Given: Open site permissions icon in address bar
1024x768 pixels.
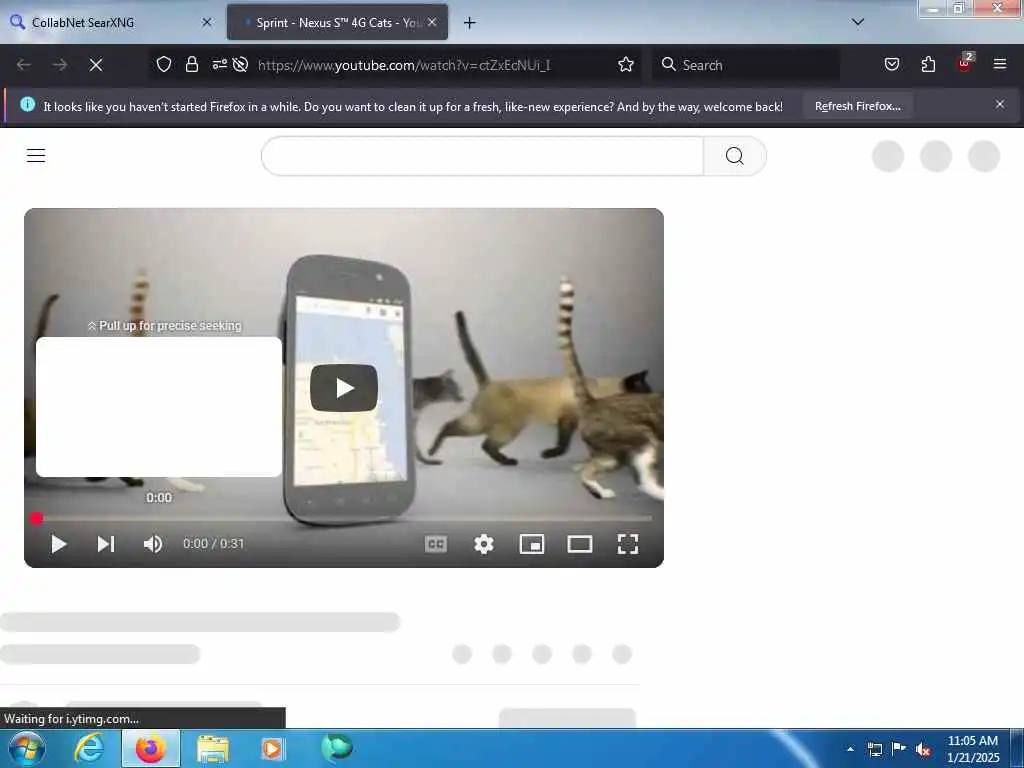Looking at the screenshot, I should point(219,64).
